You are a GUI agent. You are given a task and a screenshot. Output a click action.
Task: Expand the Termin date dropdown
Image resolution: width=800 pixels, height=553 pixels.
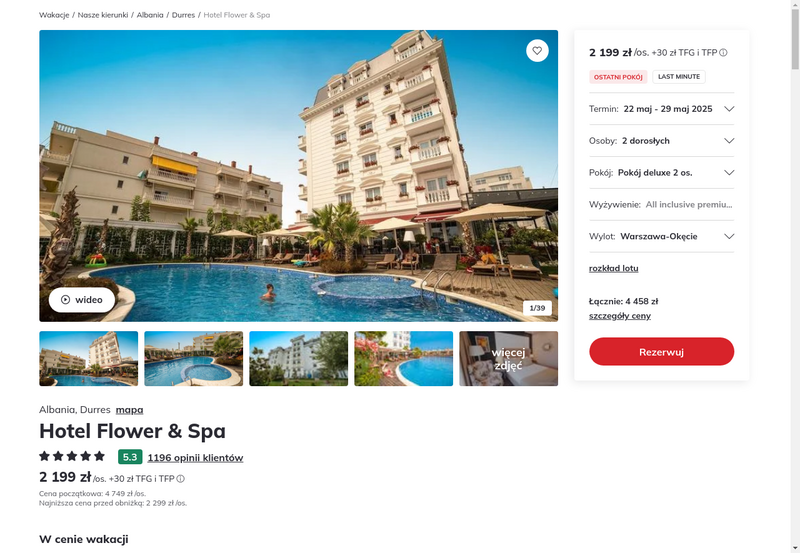coord(661,109)
